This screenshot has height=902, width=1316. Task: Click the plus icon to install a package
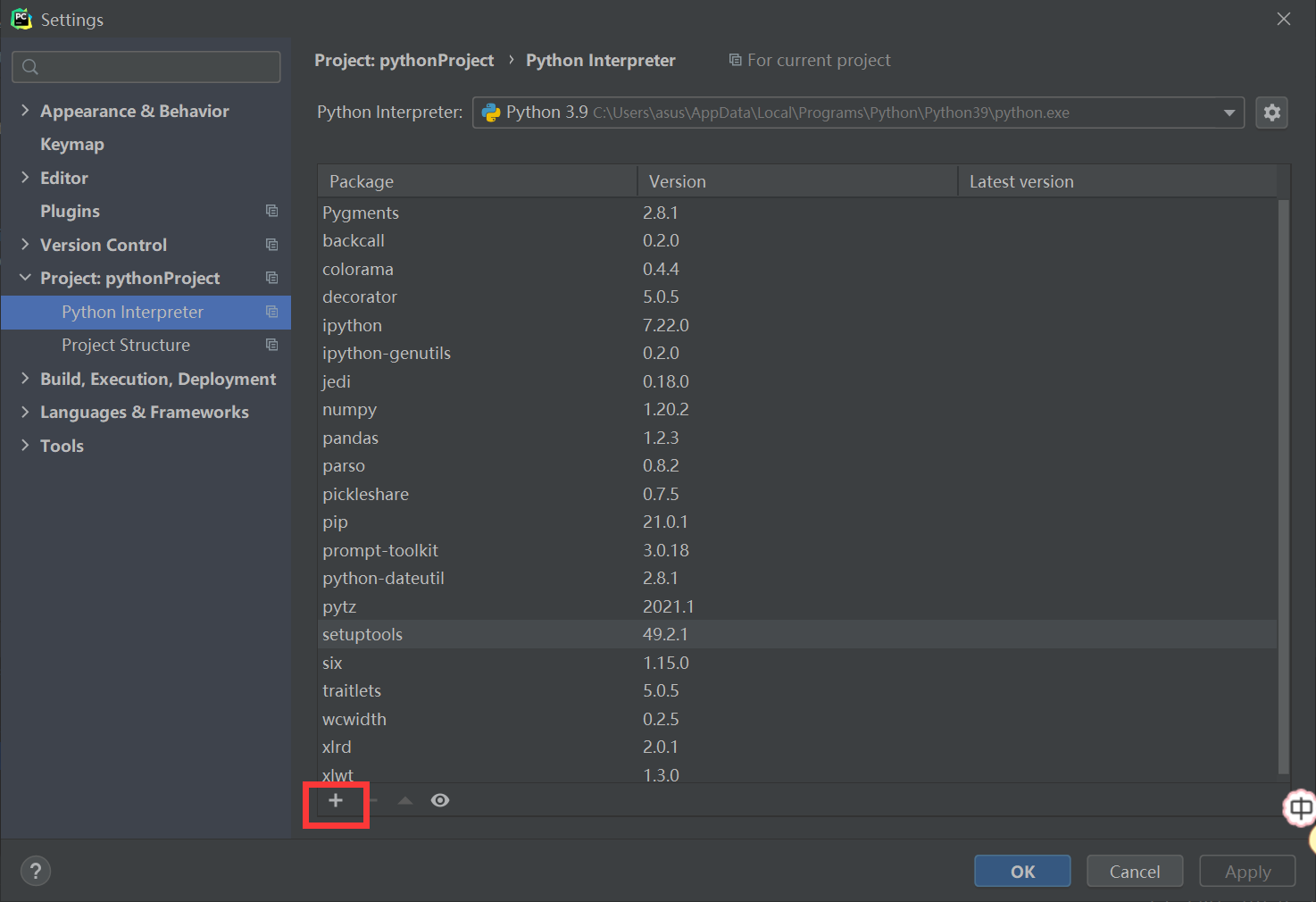tap(336, 800)
